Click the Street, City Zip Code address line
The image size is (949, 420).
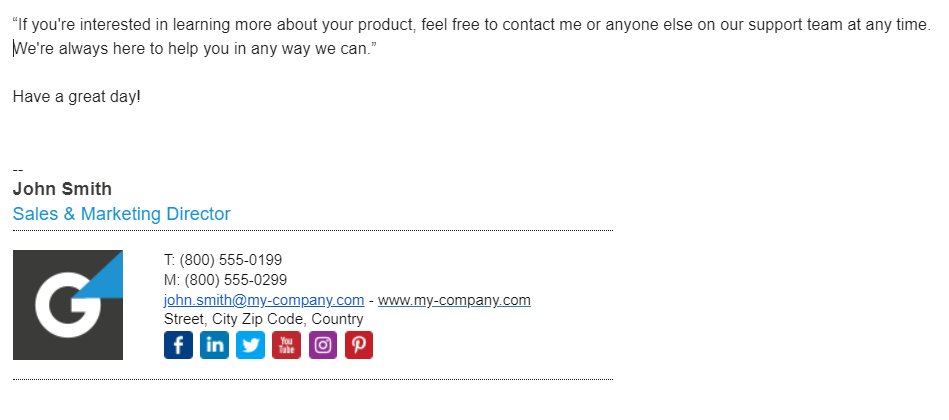click(264, 319)
